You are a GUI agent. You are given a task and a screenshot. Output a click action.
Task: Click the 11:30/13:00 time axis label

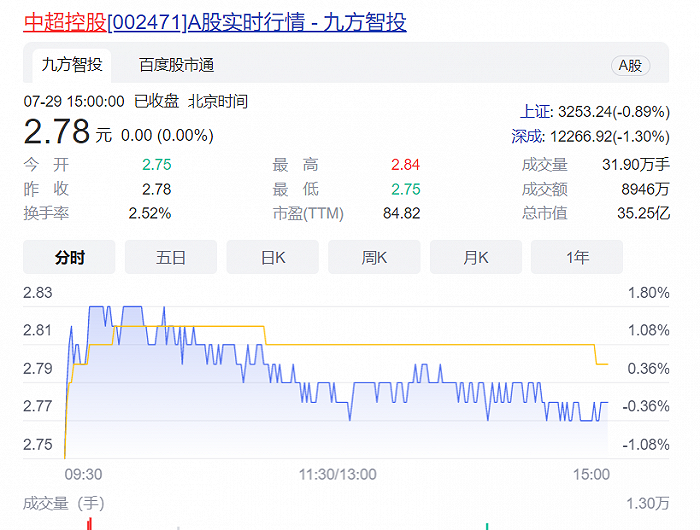338,474
